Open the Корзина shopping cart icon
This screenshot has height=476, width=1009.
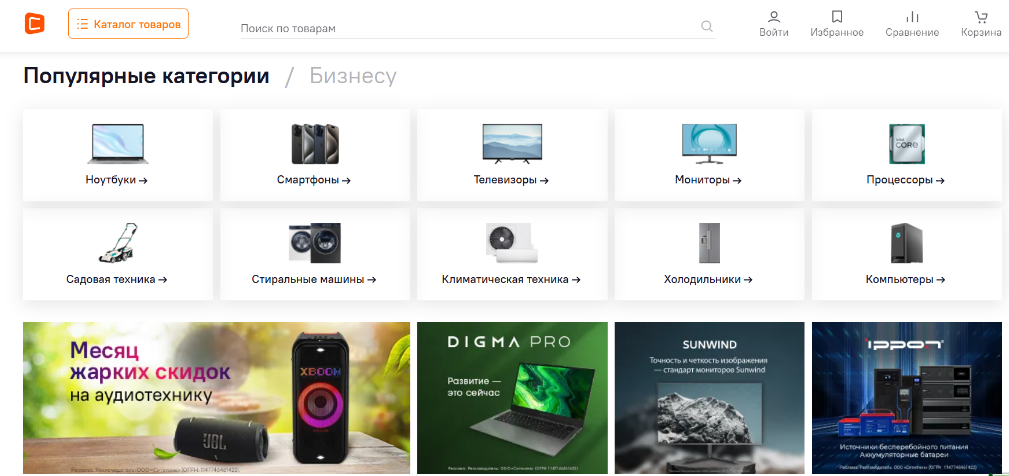pos(980,17)
